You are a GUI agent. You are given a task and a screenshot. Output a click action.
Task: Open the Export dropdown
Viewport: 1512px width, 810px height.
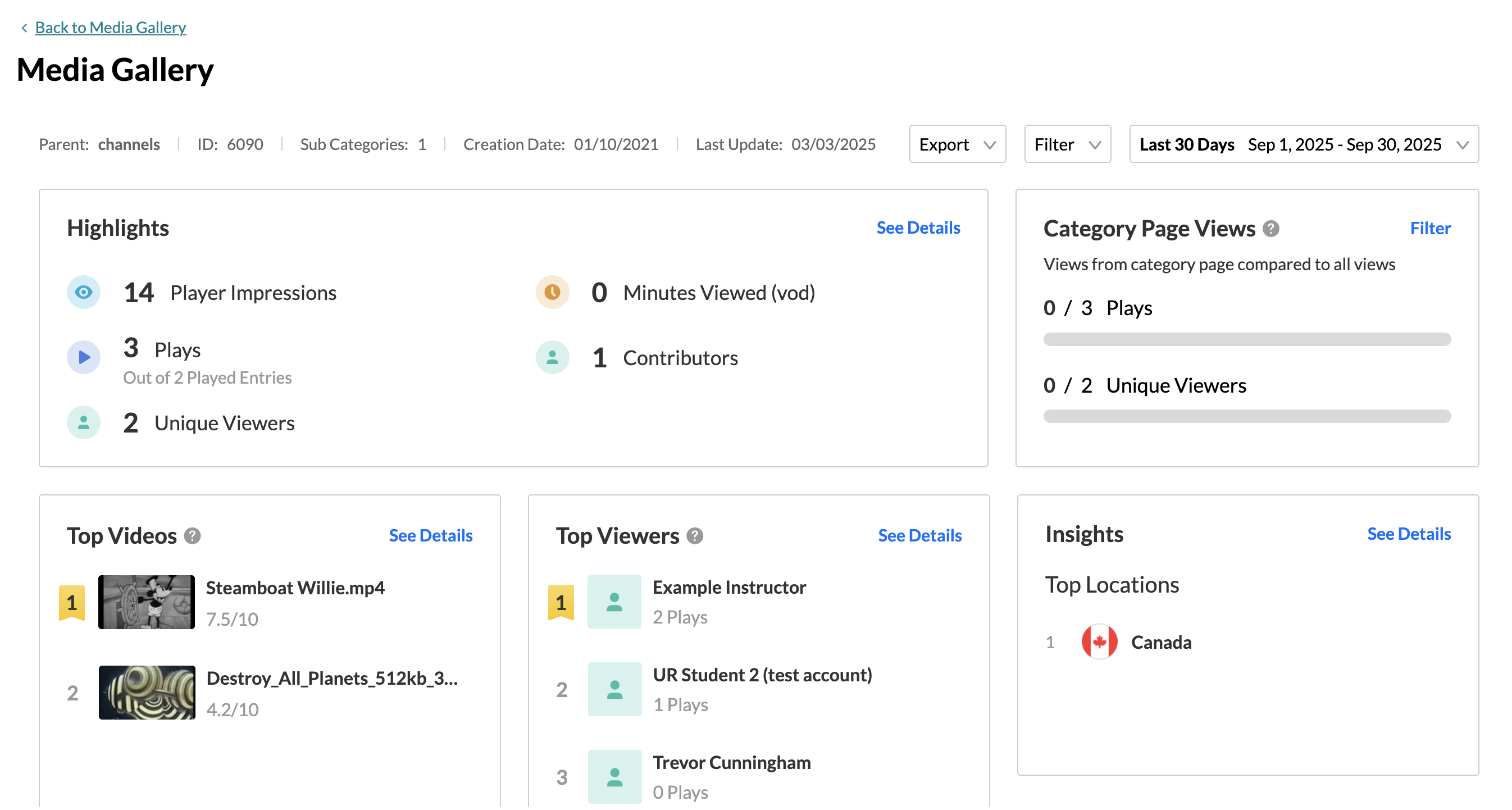click(x=957, y=144)
